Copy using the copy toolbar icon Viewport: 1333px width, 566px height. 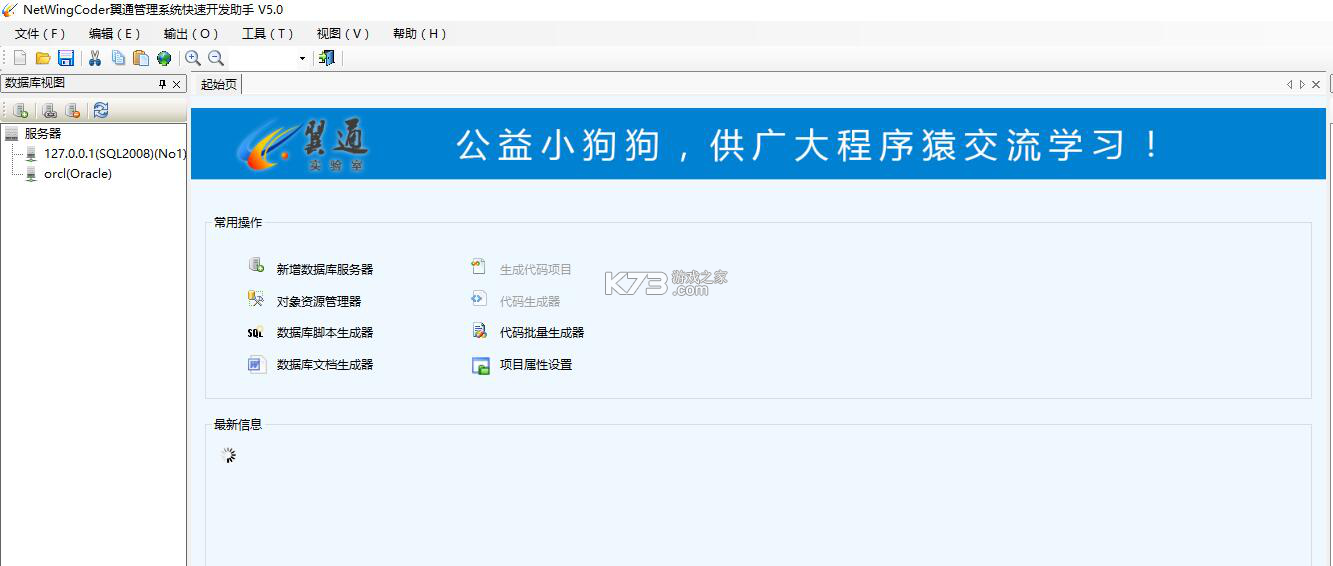[118, 58]
